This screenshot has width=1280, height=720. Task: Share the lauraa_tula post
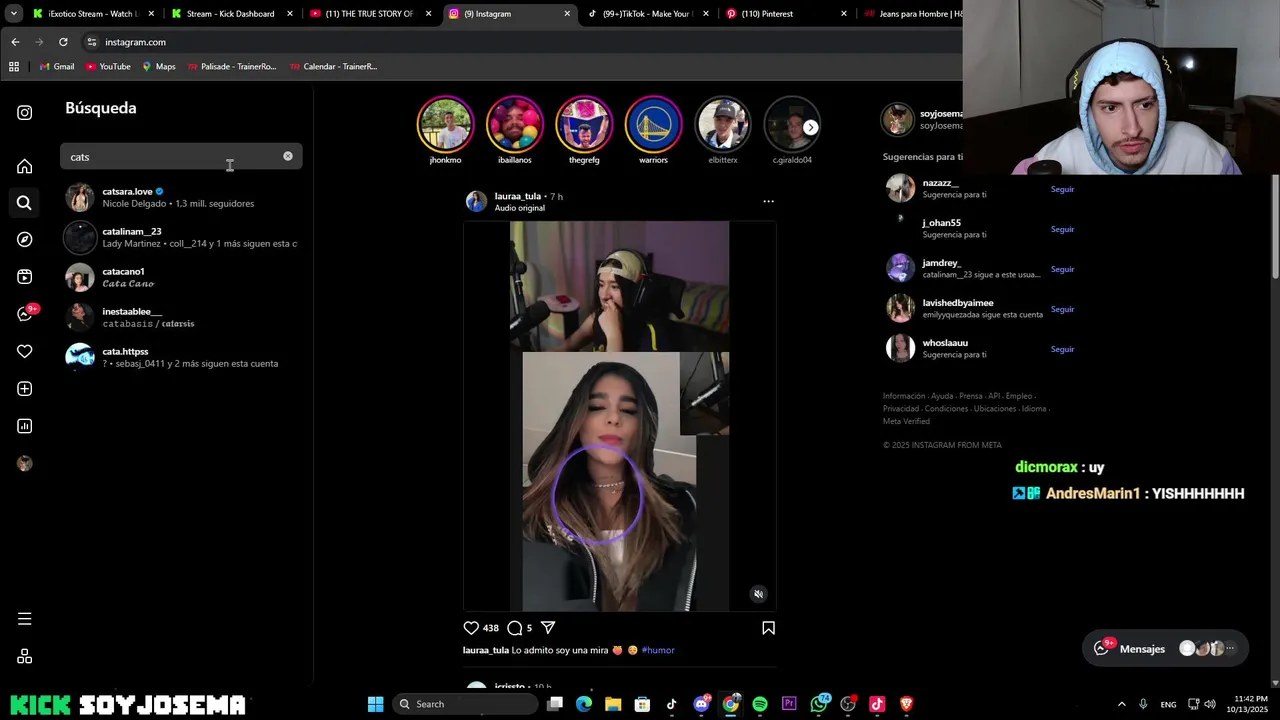[548, 628]
